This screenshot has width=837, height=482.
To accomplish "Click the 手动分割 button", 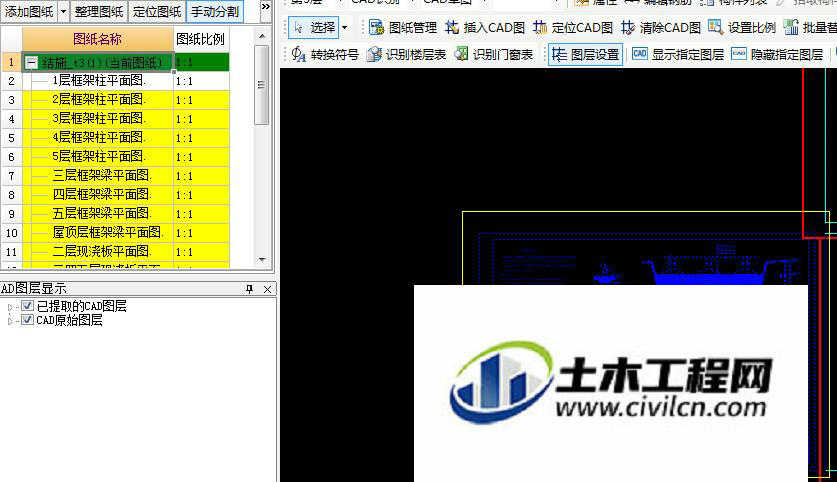I will click(215, 11).
